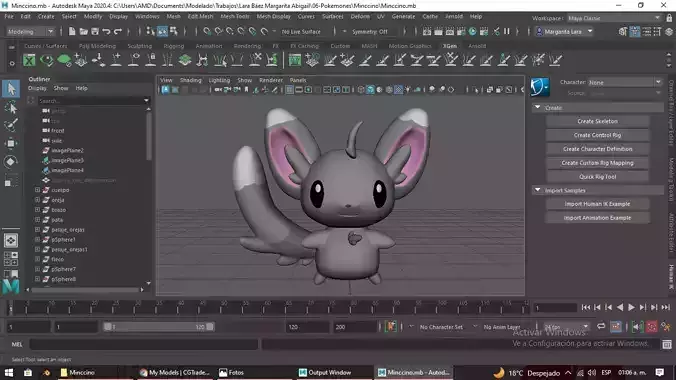The image size is (676, 380).
Task: Click the single-pane layout icon
Action: [x=11, y=240]
